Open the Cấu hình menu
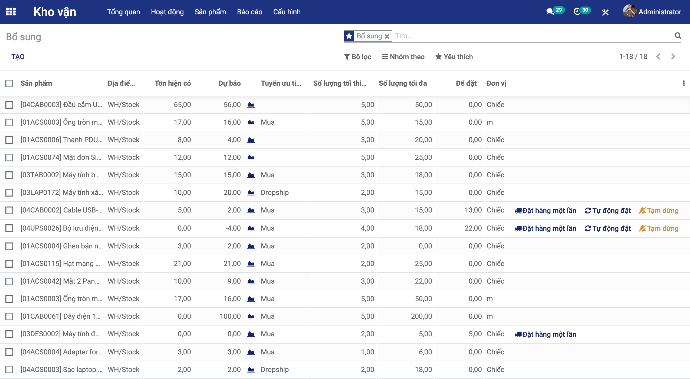 coord(286,12)
